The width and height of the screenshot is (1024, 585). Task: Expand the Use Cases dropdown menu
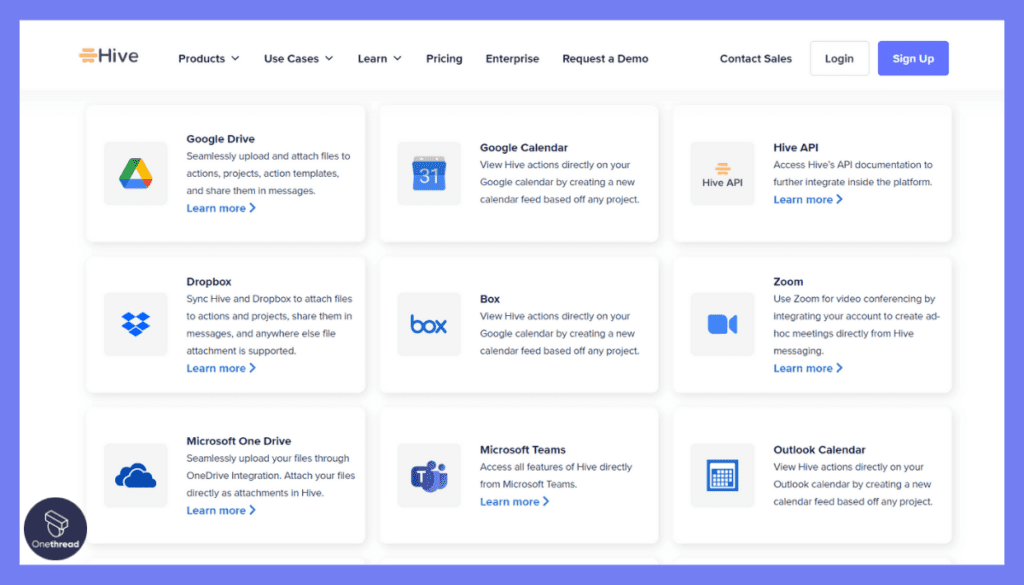pos(298,59)
